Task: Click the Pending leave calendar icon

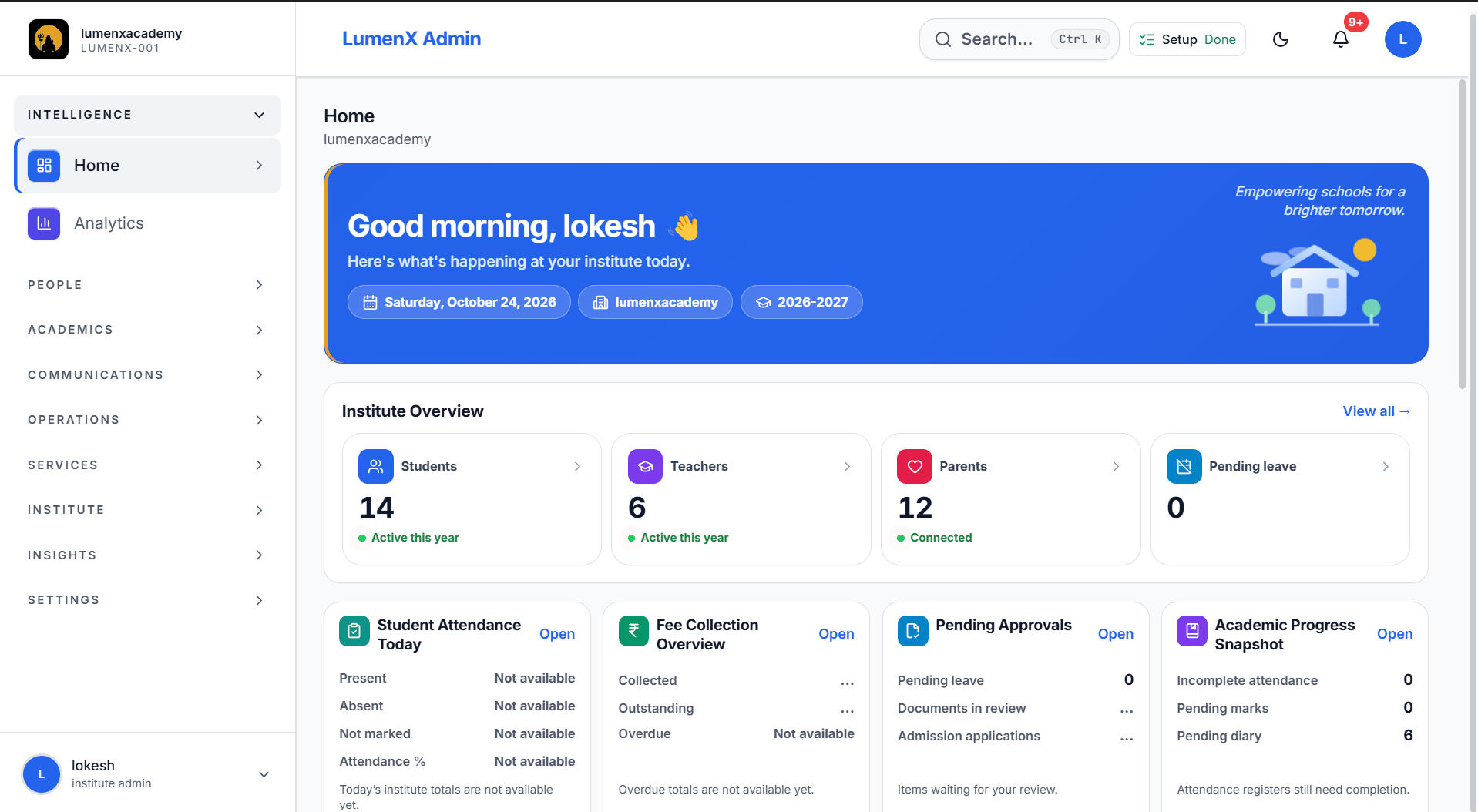Action: click(x=1184, y=466)
